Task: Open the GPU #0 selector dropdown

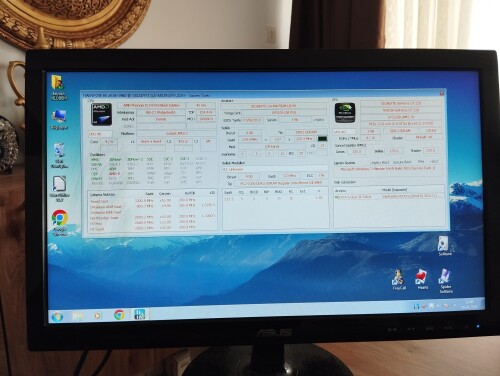Action: pos(344,132)
